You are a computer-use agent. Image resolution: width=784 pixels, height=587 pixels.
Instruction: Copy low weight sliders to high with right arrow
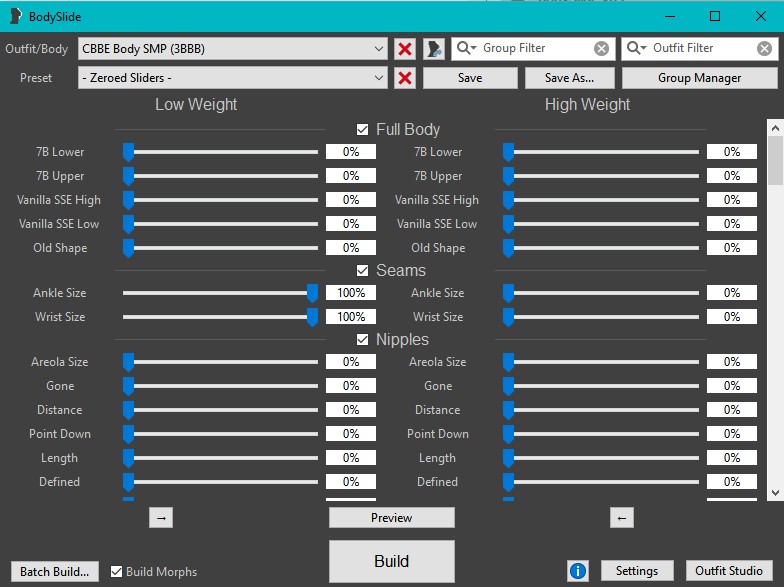pyautogui.click(x=161, y=518)
